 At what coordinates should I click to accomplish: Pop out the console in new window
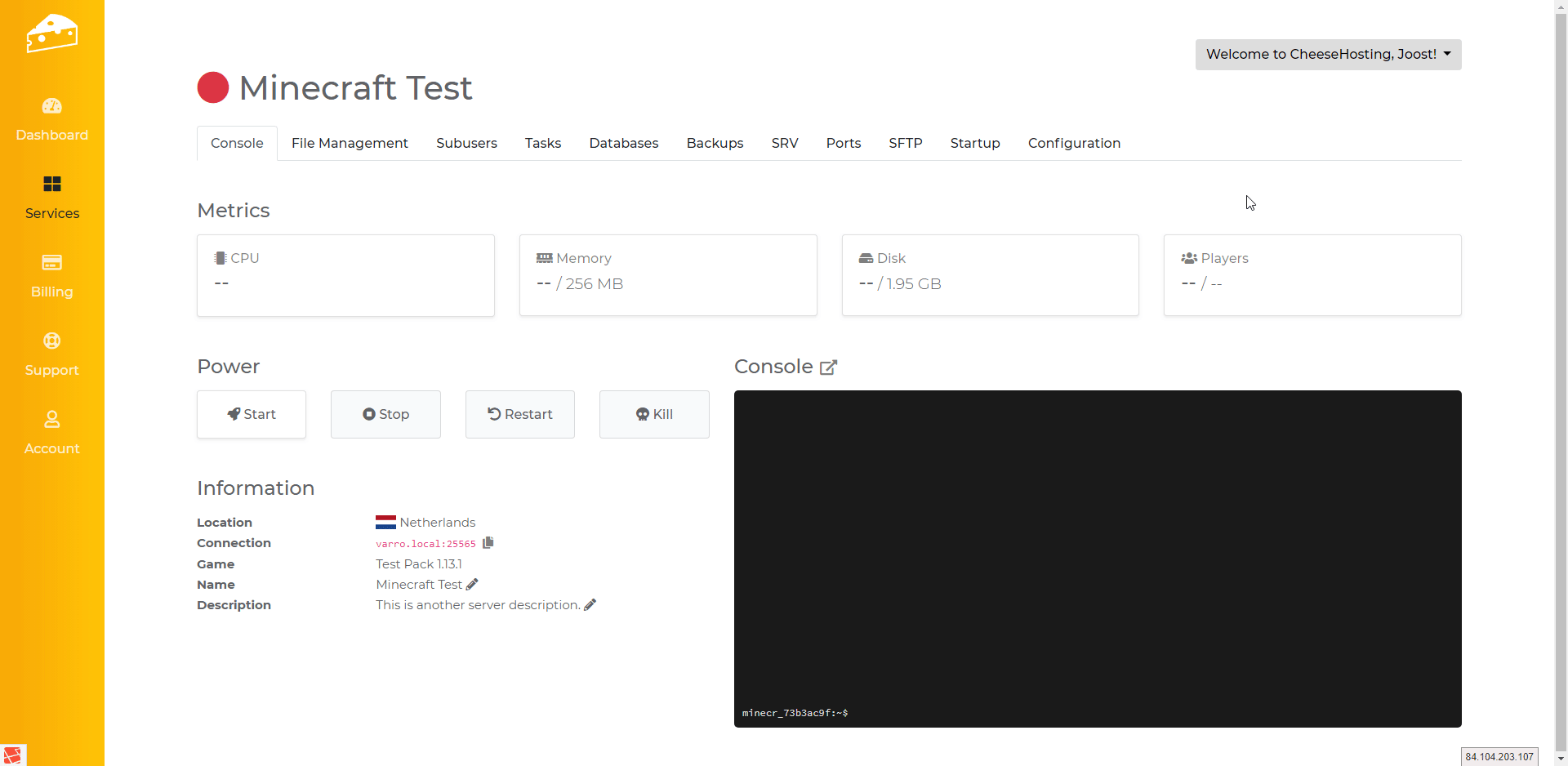[x=828, y=367]
